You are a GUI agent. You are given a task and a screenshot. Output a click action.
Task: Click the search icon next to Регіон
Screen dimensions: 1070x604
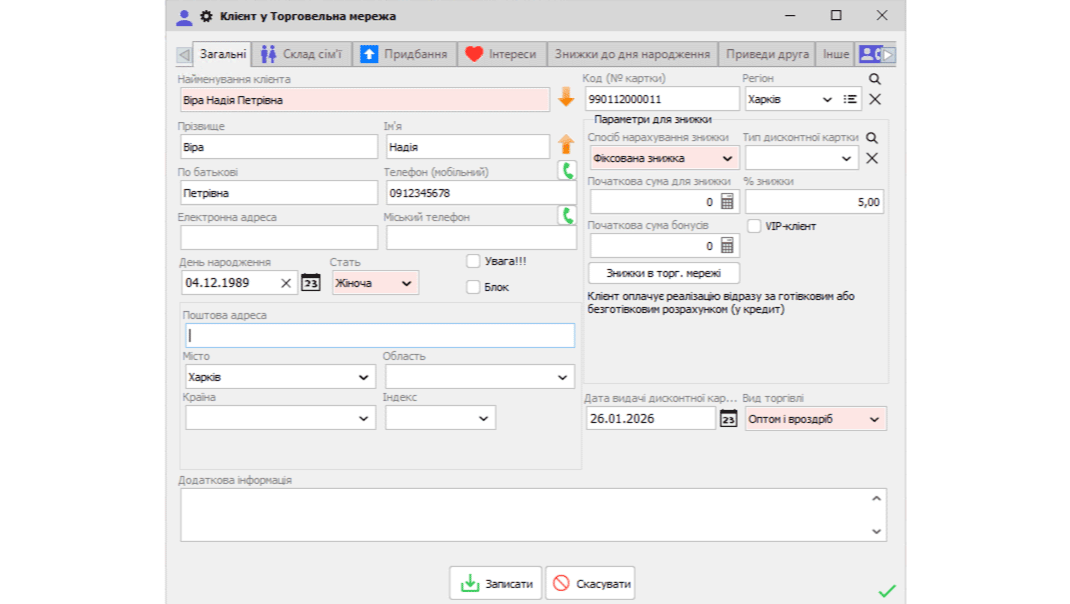tap(875, 79)
